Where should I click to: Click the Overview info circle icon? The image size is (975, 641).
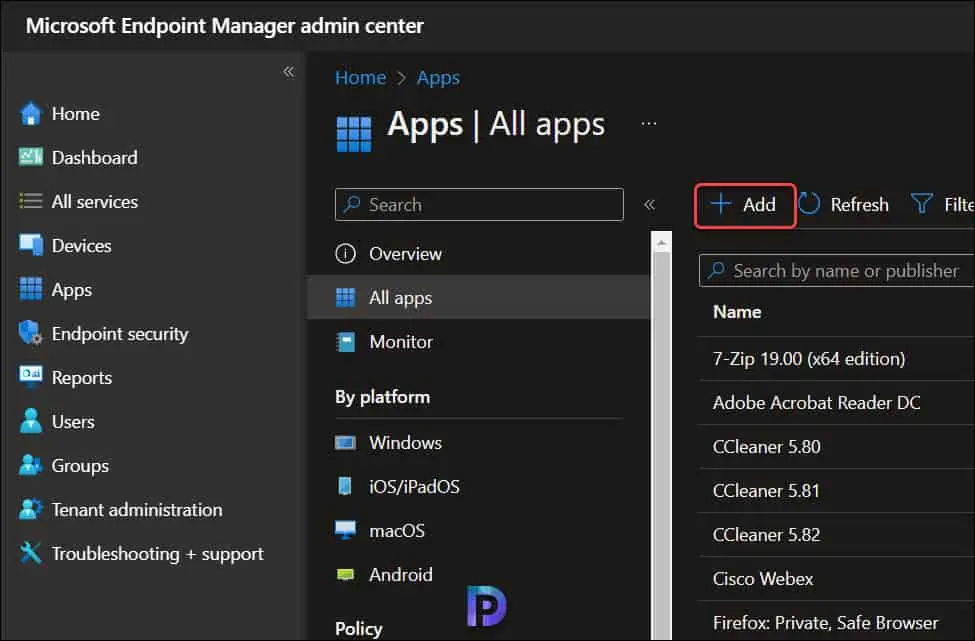click(345, 254)
